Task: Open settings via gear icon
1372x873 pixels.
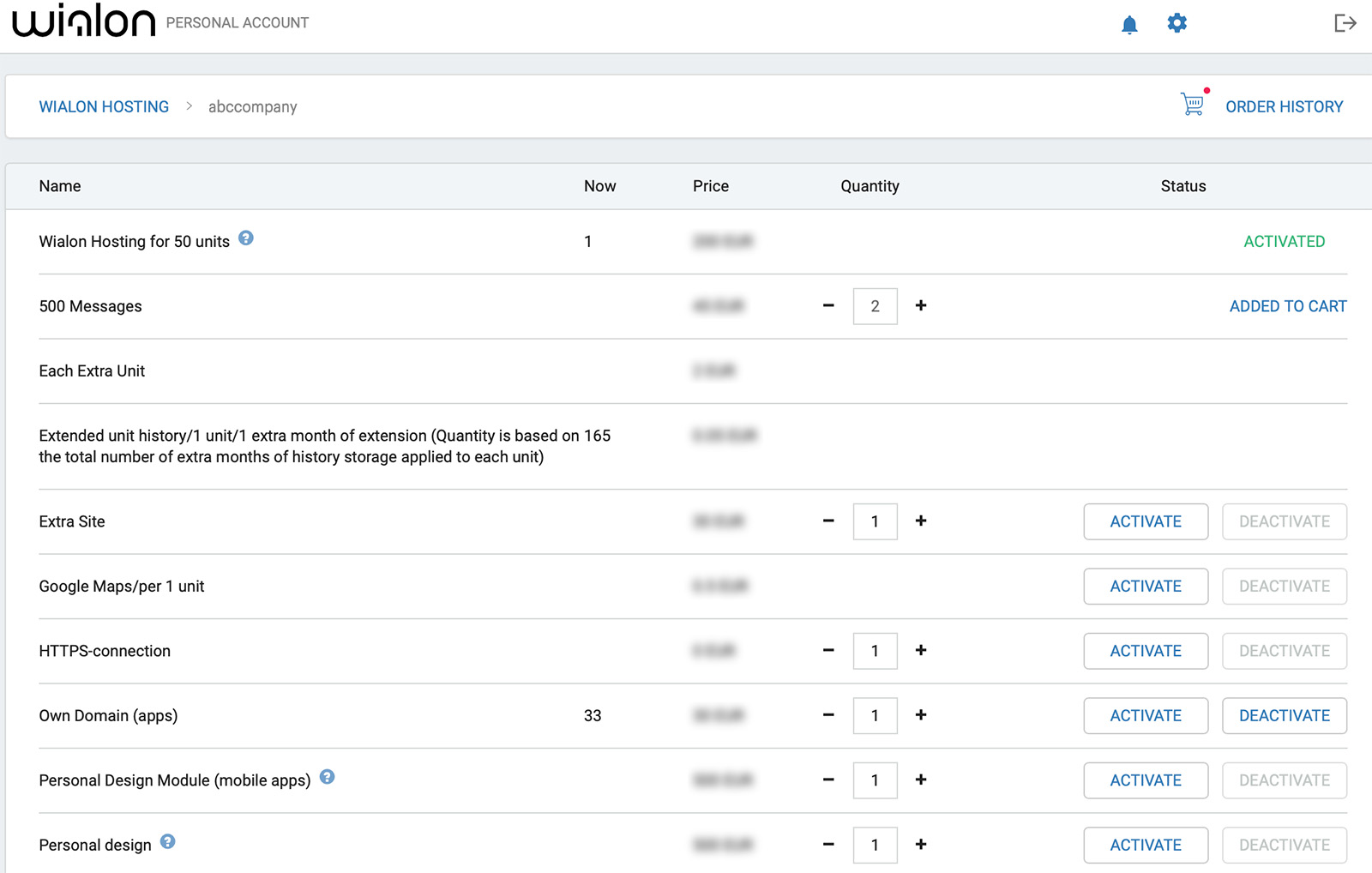Action: click(1176, 23)
